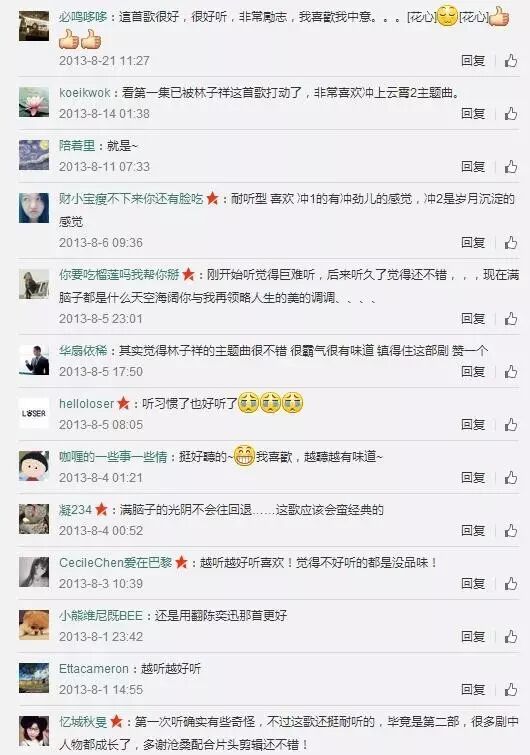Like CecileChen爱在巴黎's comment
Screen dimensions: 530x755
coord(510,584)
